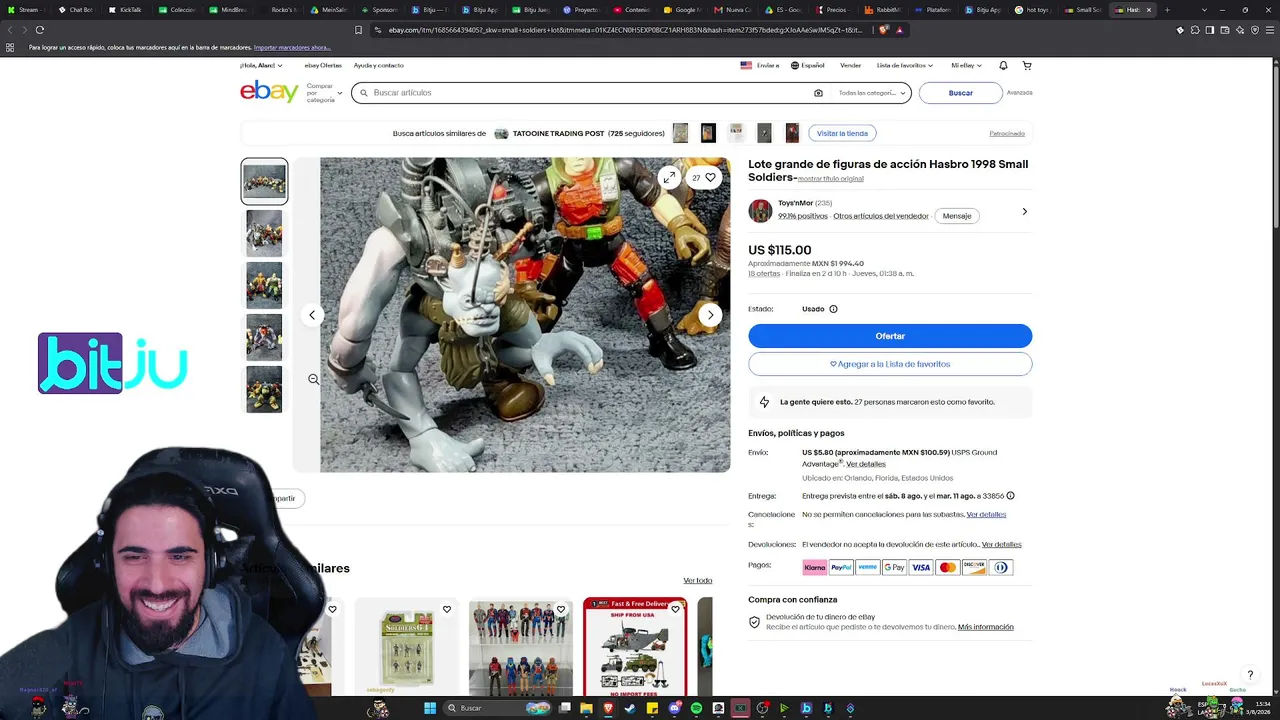Click the Buscar artículos search field
This screenshot has height=720, width=1280.
tap(590, 93)
